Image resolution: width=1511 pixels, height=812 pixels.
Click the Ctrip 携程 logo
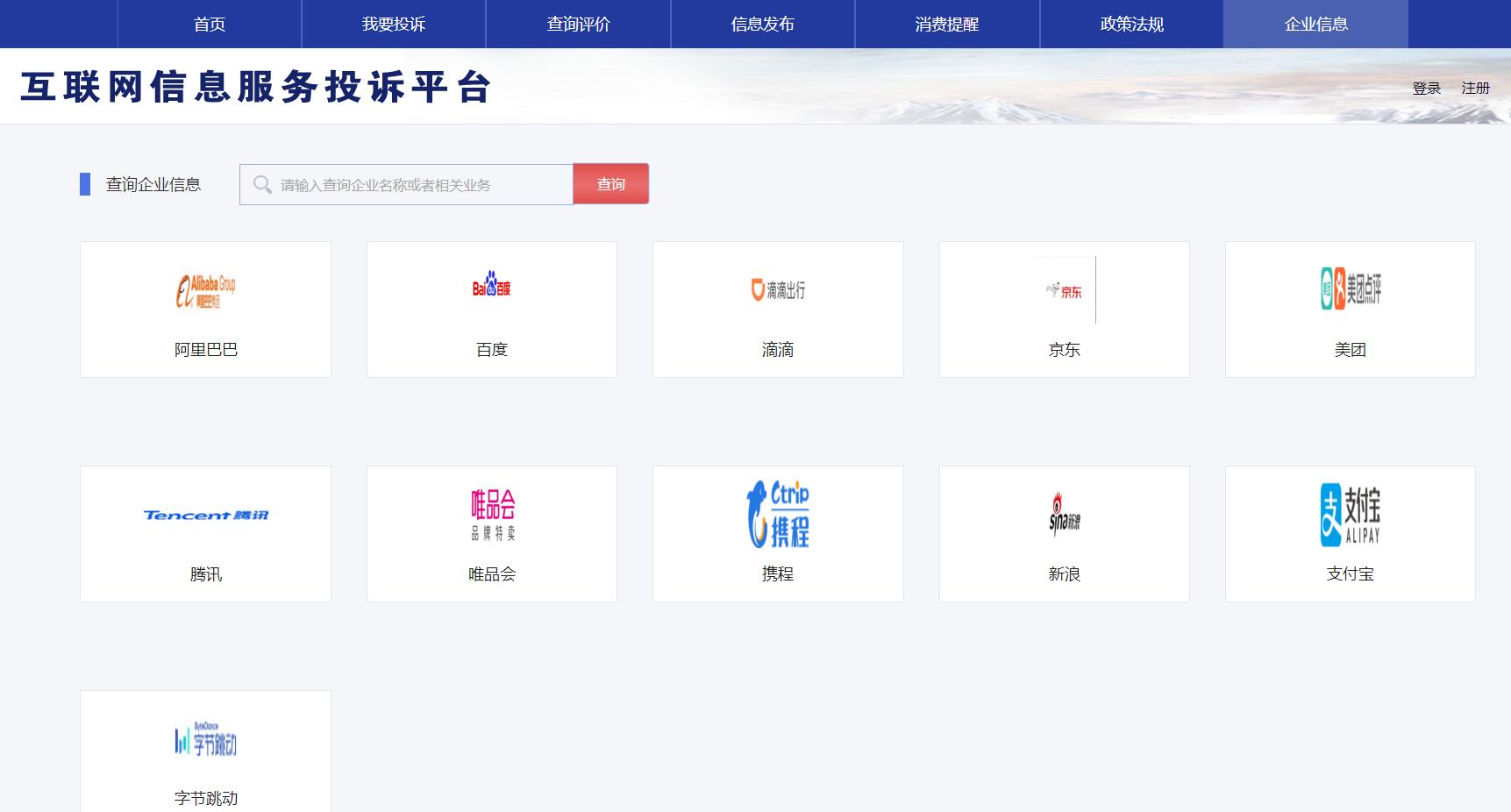778,514
